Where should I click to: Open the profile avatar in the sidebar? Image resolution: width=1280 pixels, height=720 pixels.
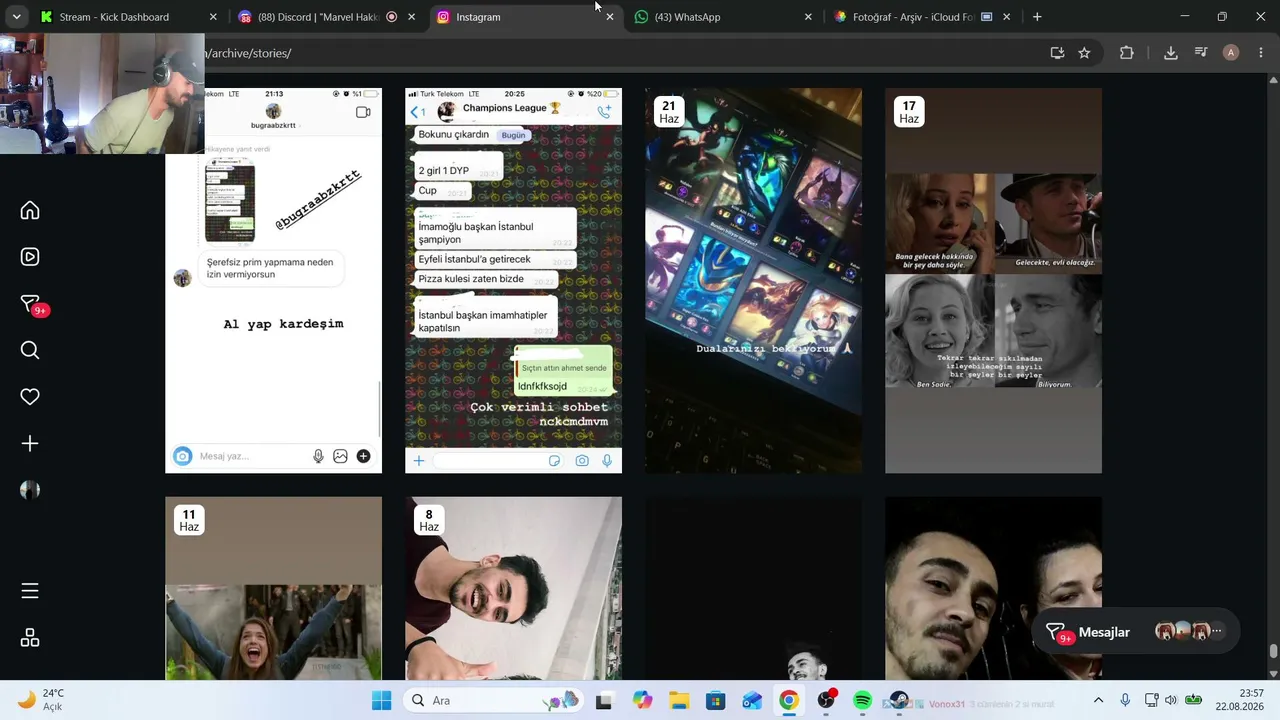click(x=30, y=490)
